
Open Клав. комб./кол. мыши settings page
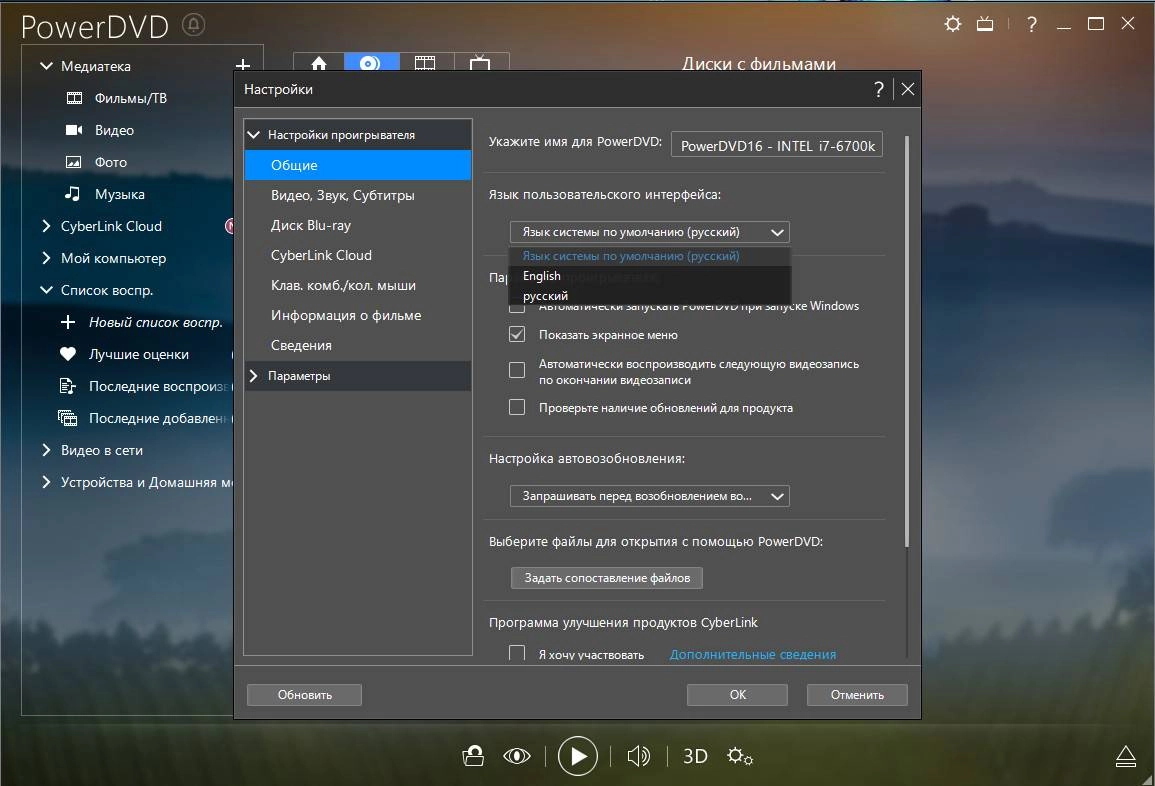358,285
